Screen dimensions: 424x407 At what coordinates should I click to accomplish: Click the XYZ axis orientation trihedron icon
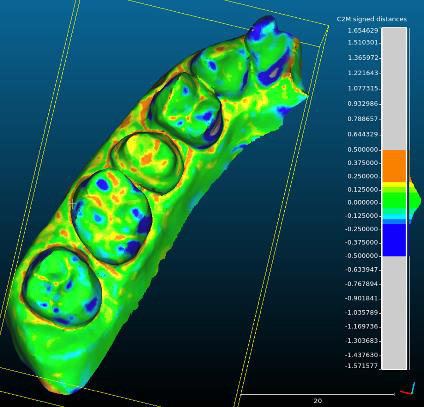(408, 389)
